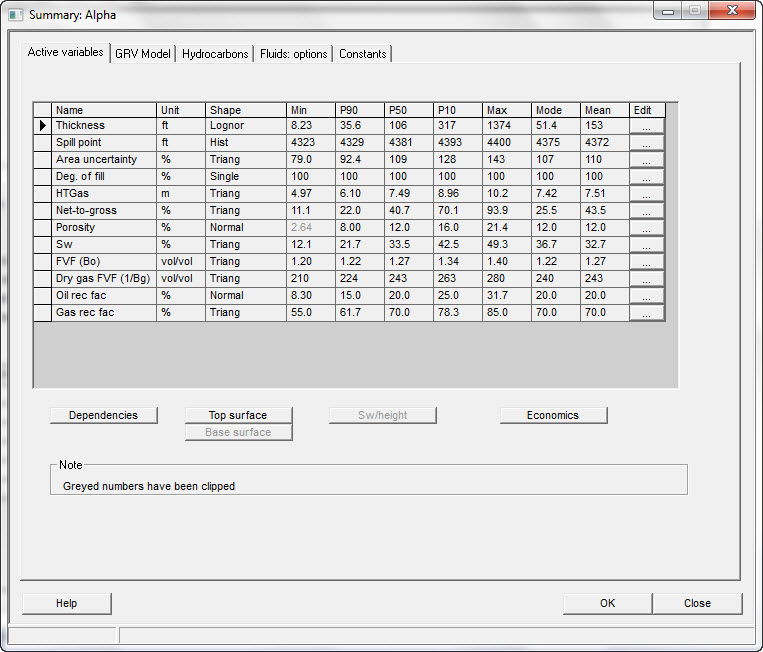Image resolution: width=763 pixels, height=652 pixels.
Task: Click the m unit cell for HTGas
Action: (x=181, y=194)
